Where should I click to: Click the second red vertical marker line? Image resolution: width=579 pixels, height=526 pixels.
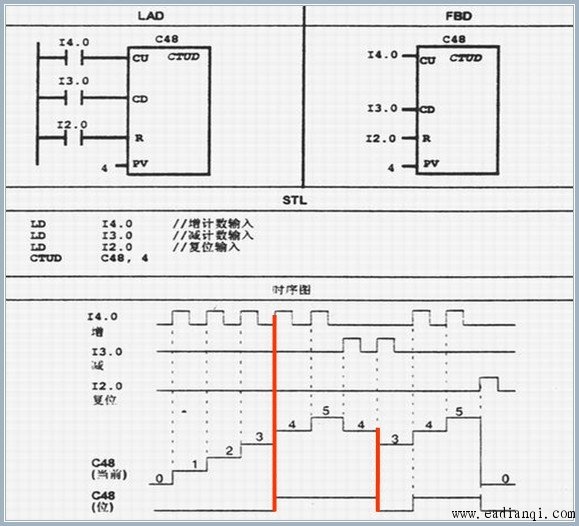point(378,470)
